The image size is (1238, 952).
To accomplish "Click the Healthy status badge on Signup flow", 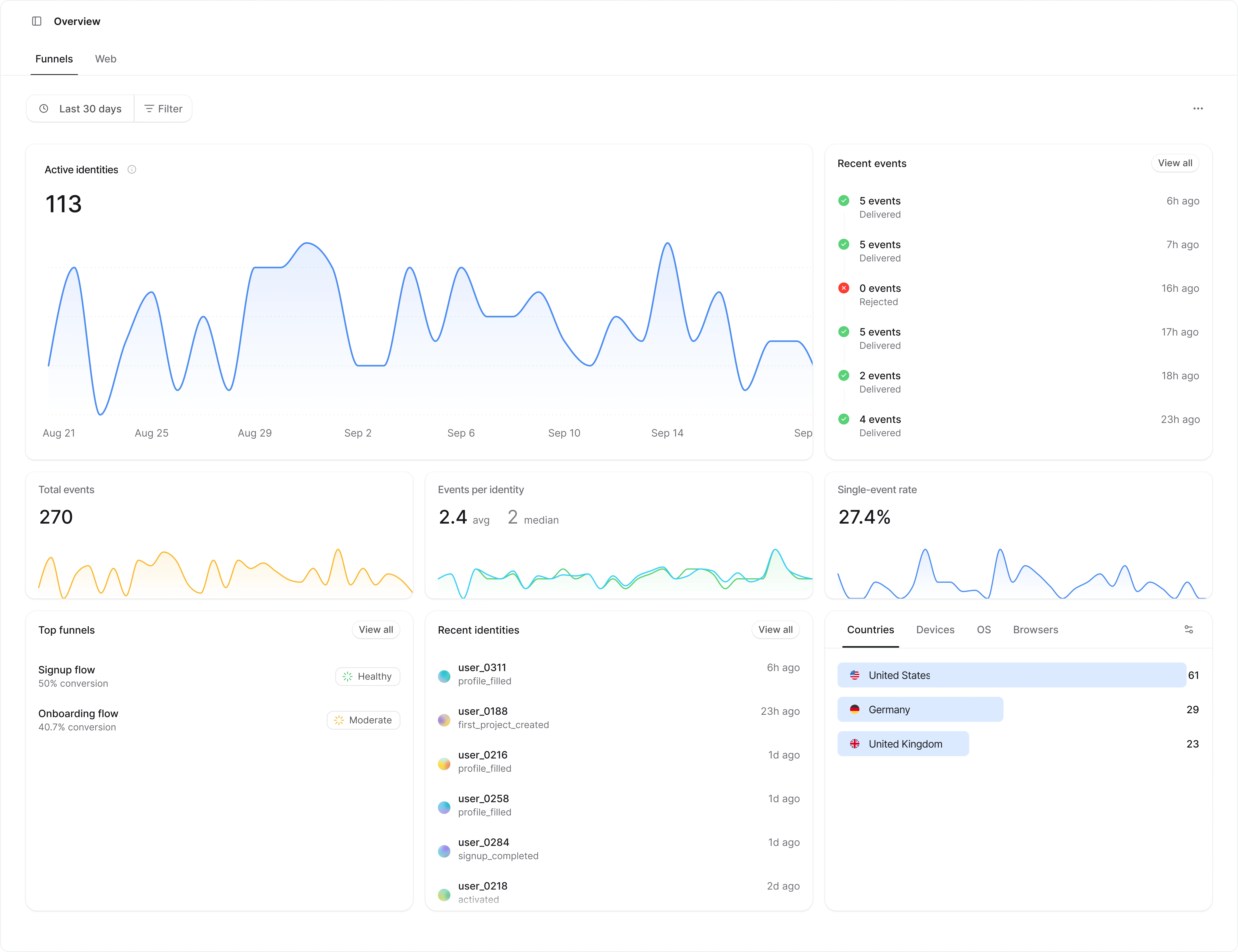I will click(x=368, y=677).
